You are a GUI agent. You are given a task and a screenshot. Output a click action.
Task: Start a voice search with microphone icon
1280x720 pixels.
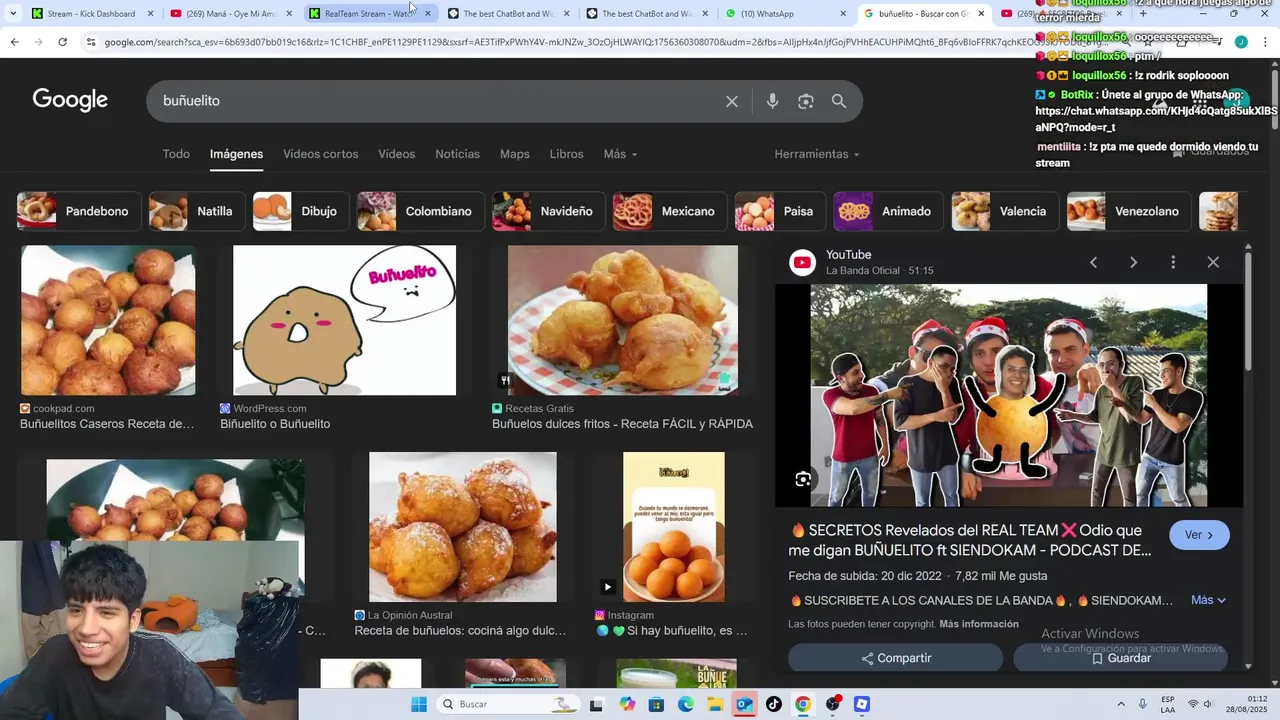coord(772,101)
